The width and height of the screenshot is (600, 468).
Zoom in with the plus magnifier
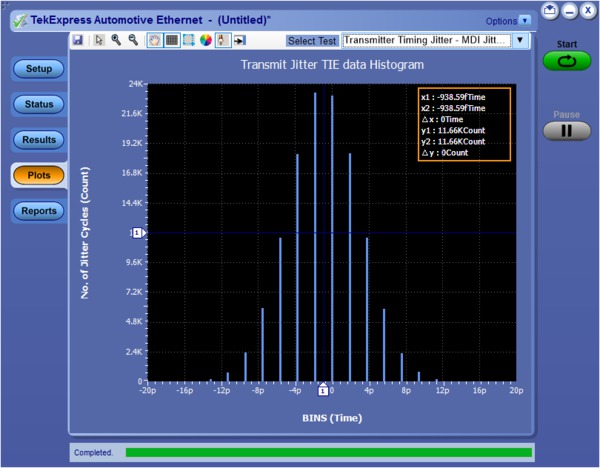116,40
